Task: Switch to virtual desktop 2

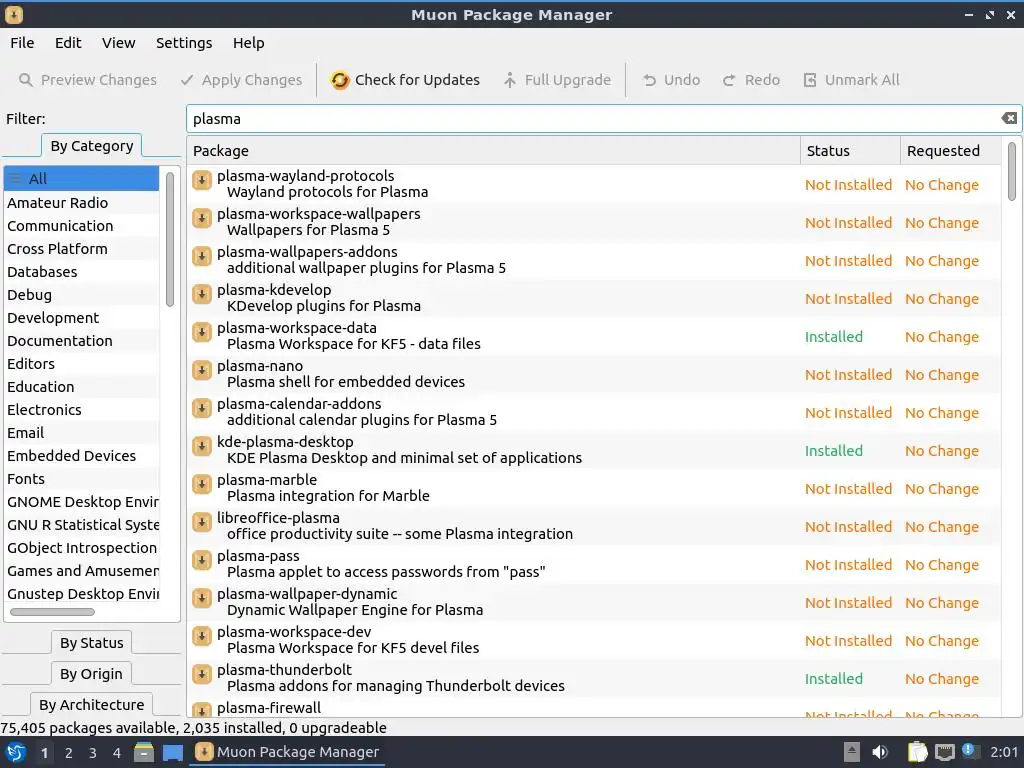Action: [x=69, y=753]
